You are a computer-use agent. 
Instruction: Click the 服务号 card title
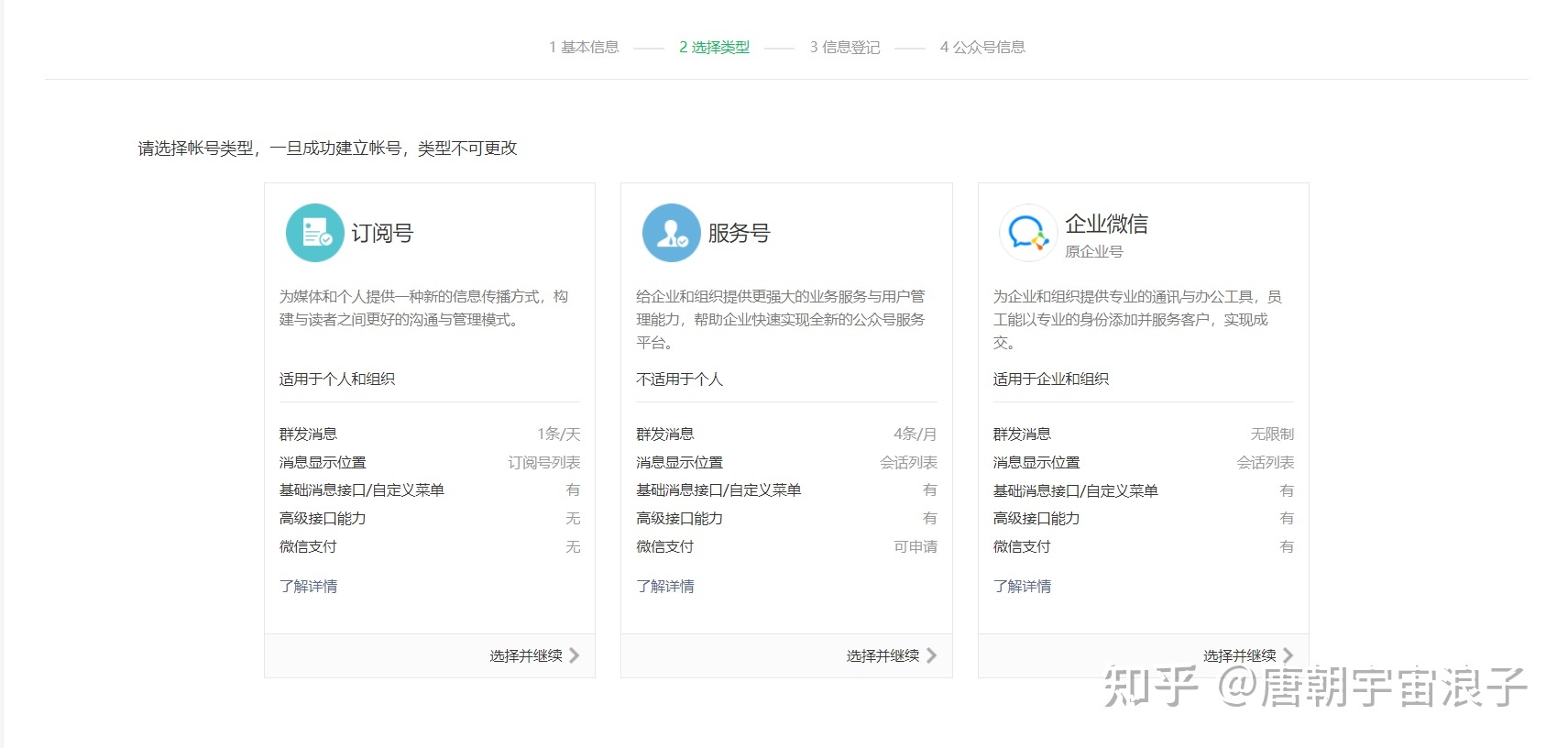click(739, 233)
